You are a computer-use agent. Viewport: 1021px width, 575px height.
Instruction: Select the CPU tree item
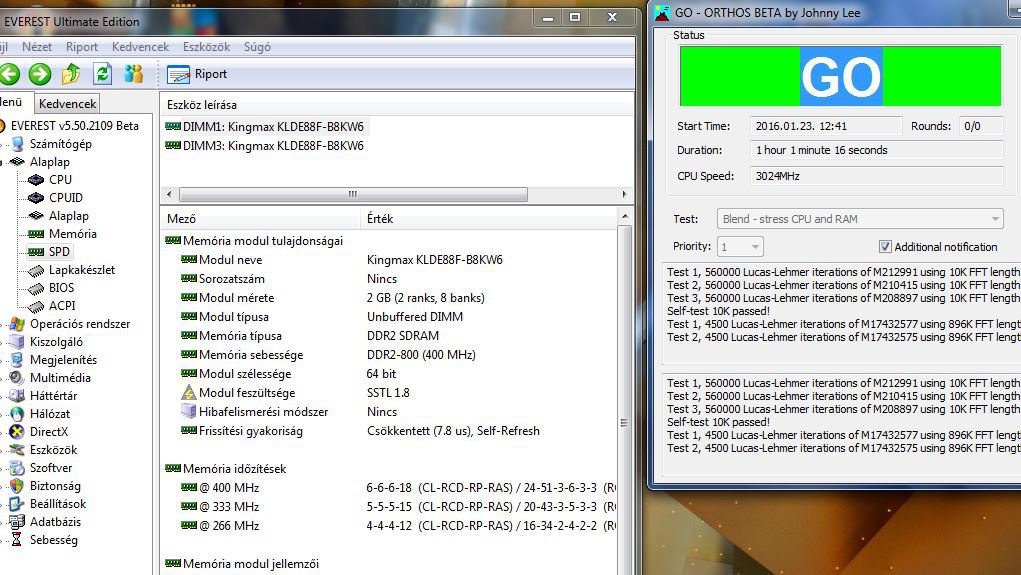coord(60,180)
